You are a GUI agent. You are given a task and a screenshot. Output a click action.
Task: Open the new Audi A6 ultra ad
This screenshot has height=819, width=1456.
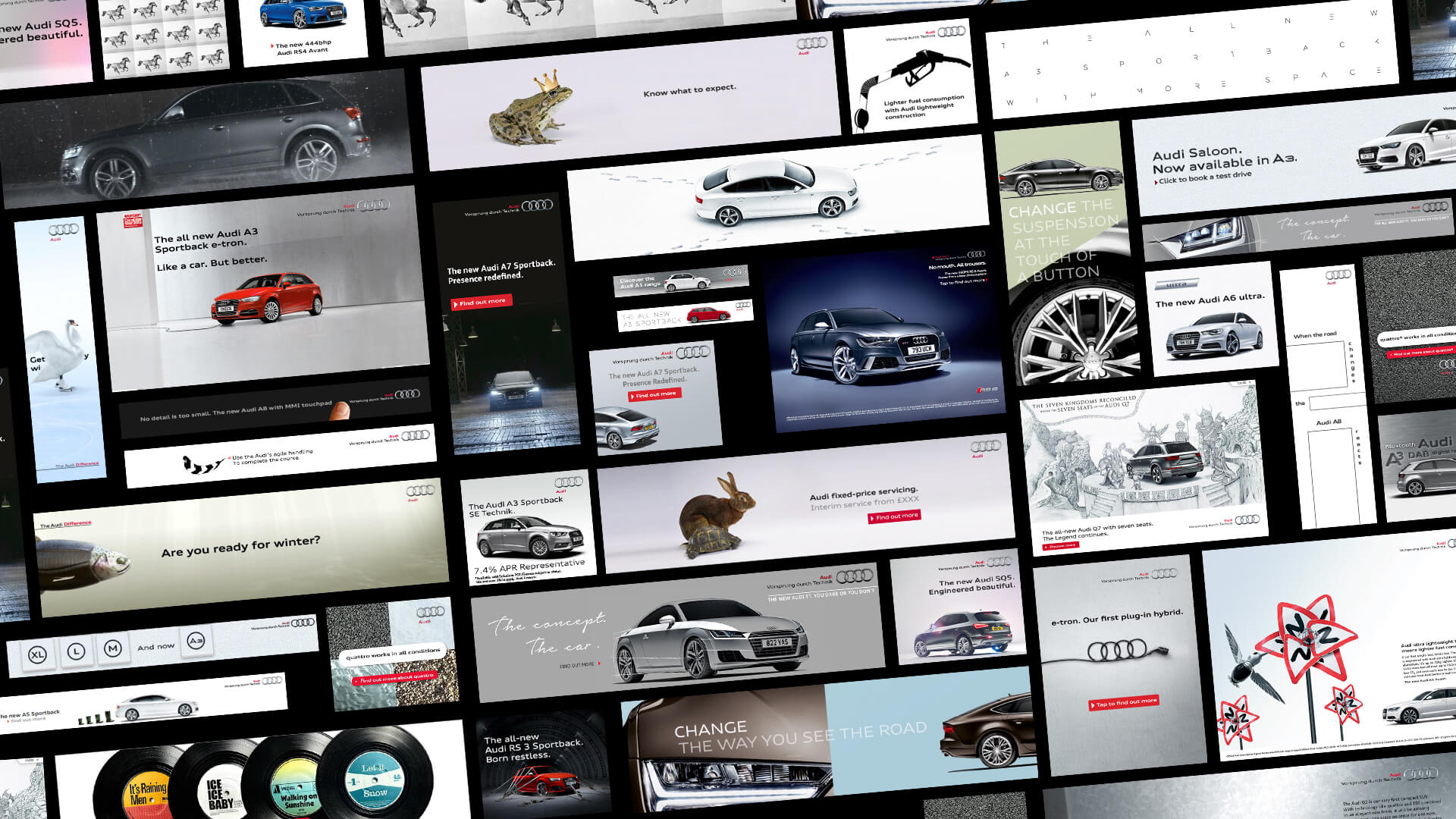[x=1211, y=319]
